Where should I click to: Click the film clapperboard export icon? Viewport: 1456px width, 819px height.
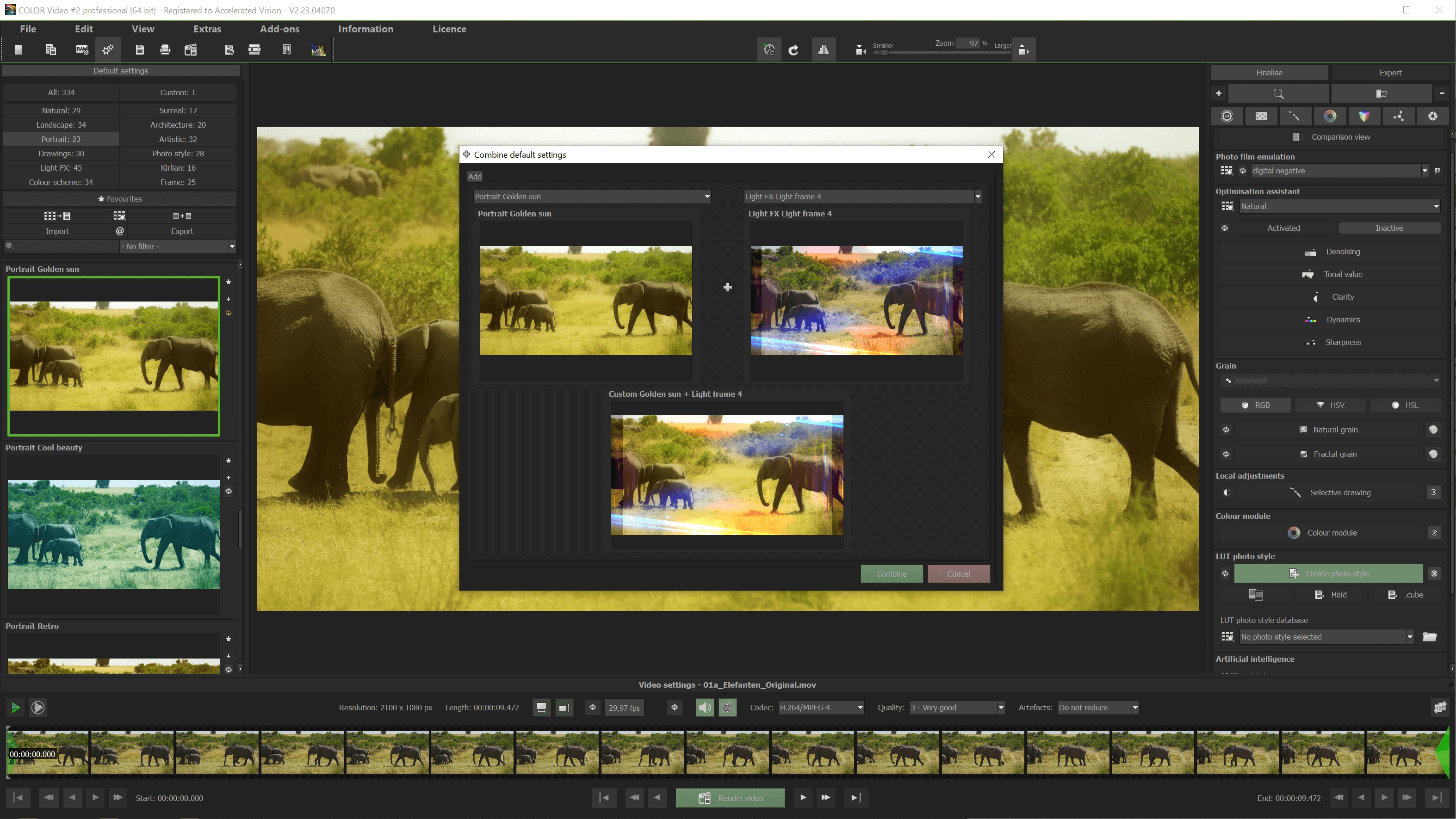click(191, 49)
